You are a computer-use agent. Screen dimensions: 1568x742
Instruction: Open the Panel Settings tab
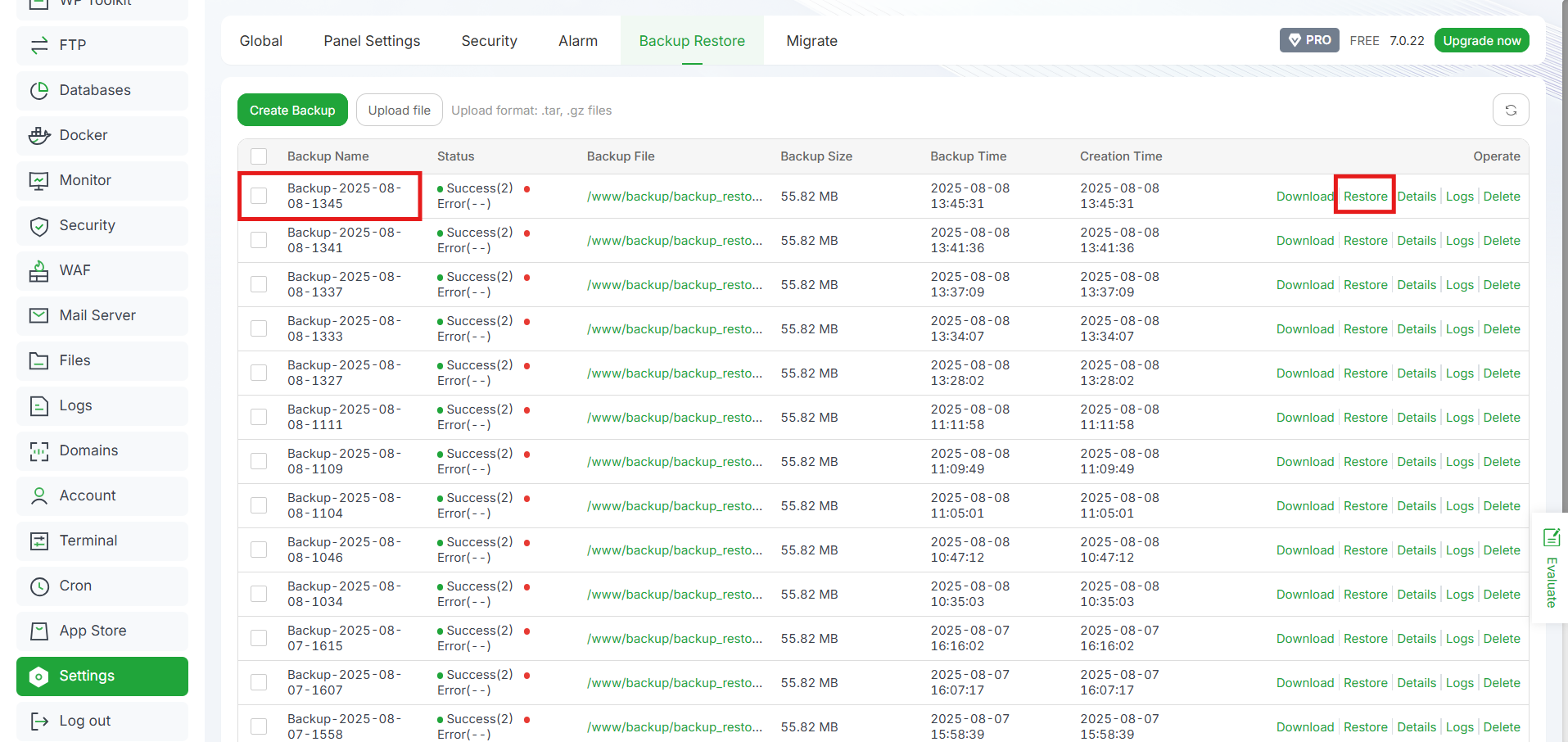click(371, 40)
